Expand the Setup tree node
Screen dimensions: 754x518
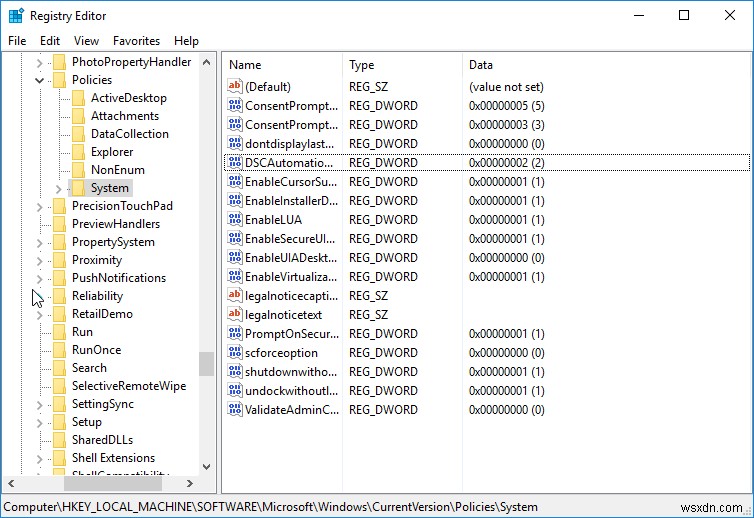coord(39,423)
